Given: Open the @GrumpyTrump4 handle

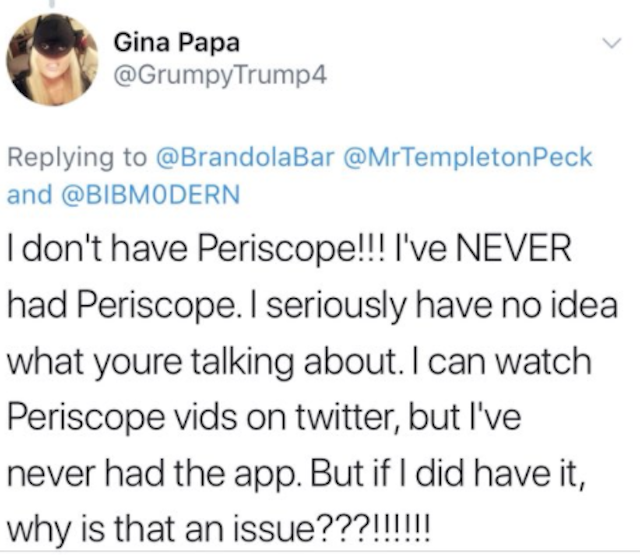Looking at the screenshot, I should pyautogui.click(x=220, y=75).
